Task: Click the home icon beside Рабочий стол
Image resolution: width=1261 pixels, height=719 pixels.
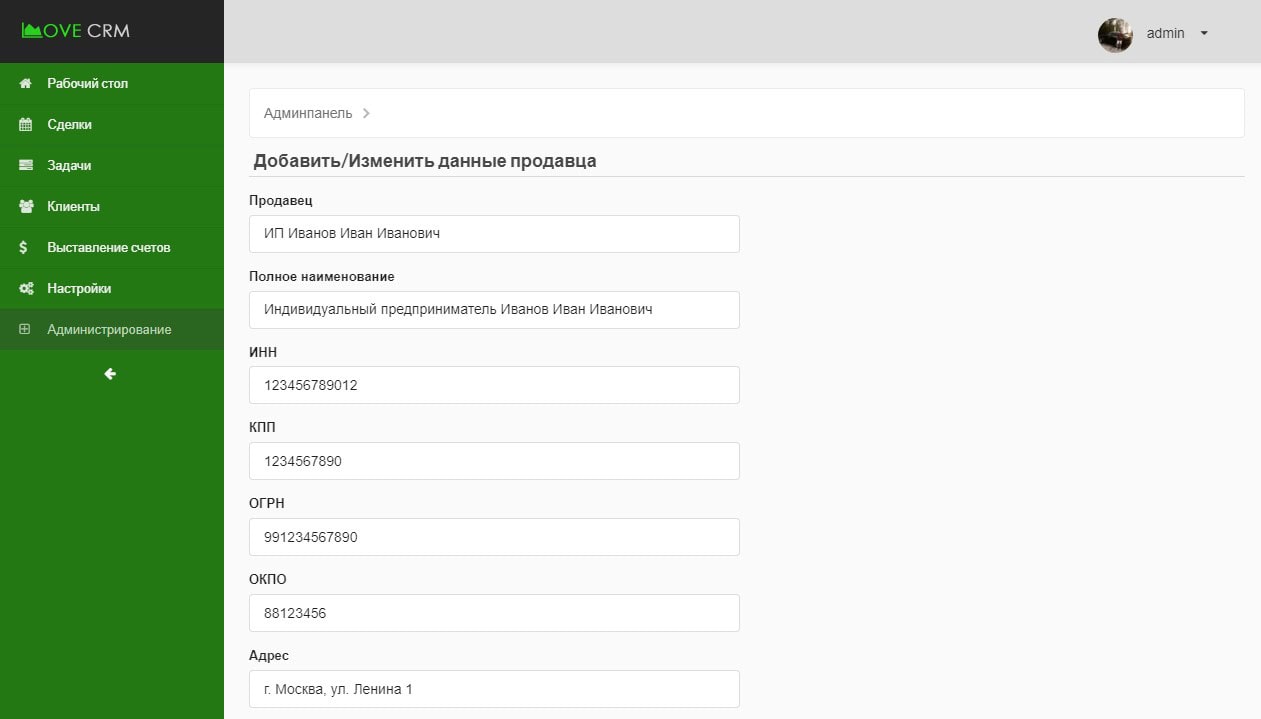Action: (x=25, y=83)
